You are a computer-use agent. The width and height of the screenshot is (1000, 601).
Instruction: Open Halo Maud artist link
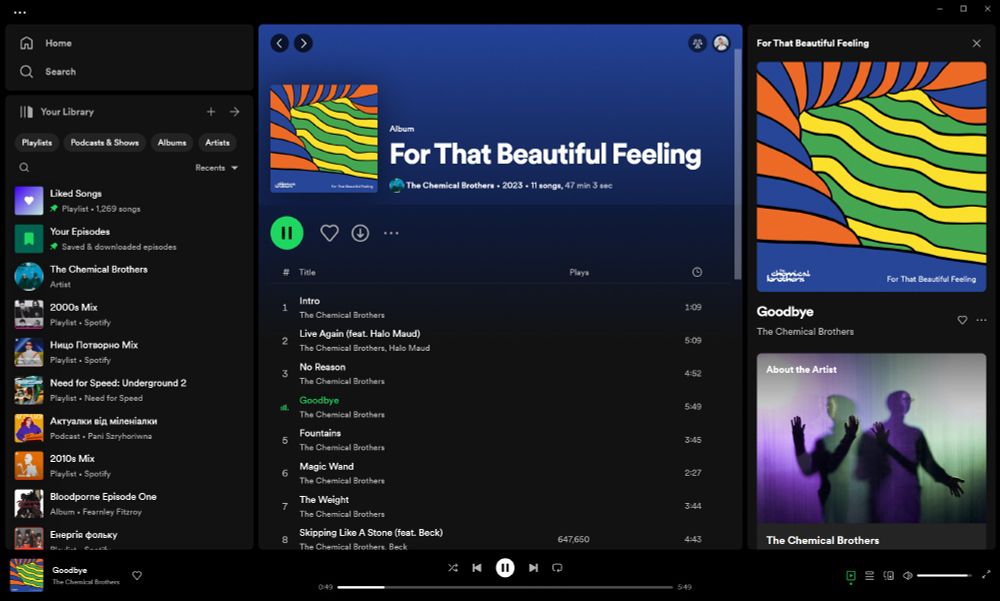tap(409, 348)
